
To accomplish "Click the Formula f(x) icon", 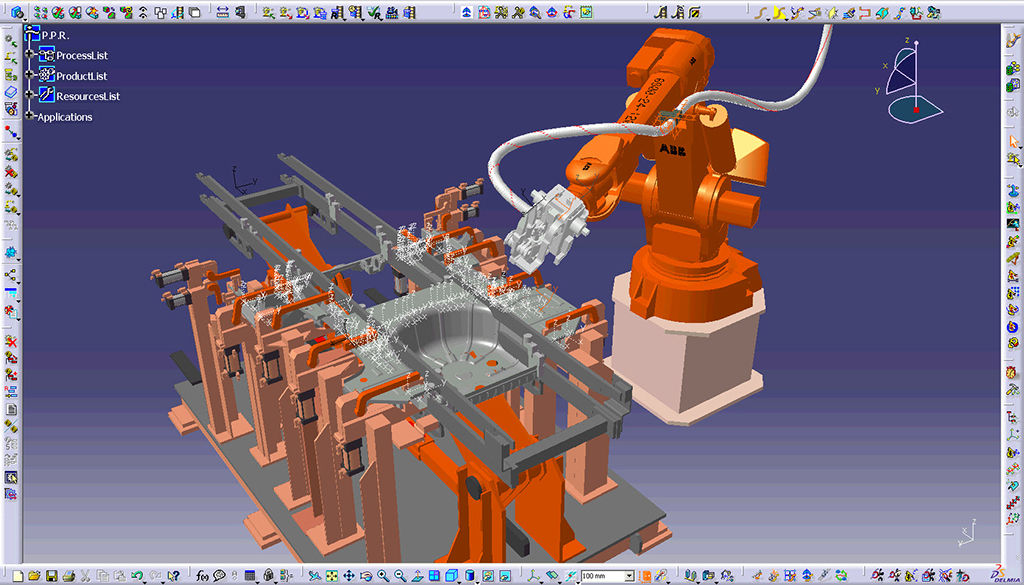I will 202,576.
